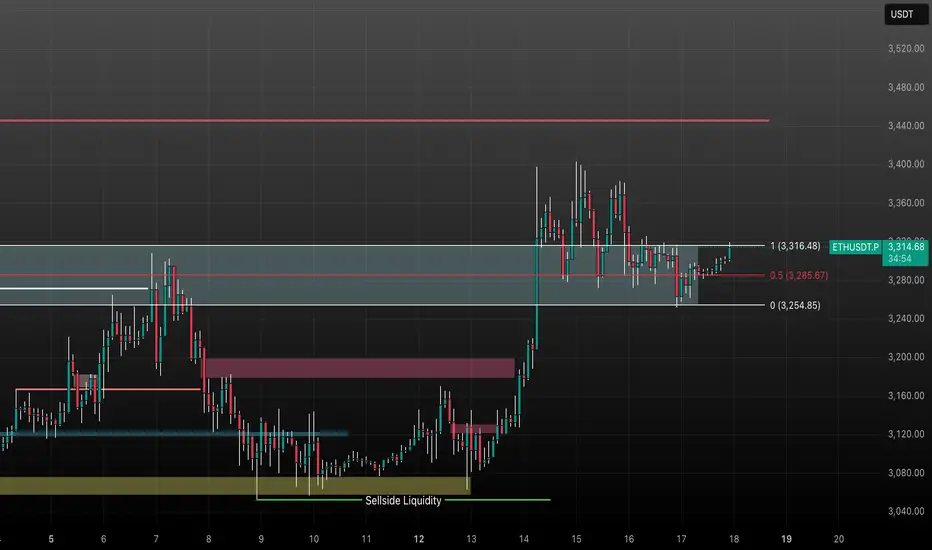This screenshot has height=550, width=932.
Task: Select the small grey box near date 6
Action: 85,381
